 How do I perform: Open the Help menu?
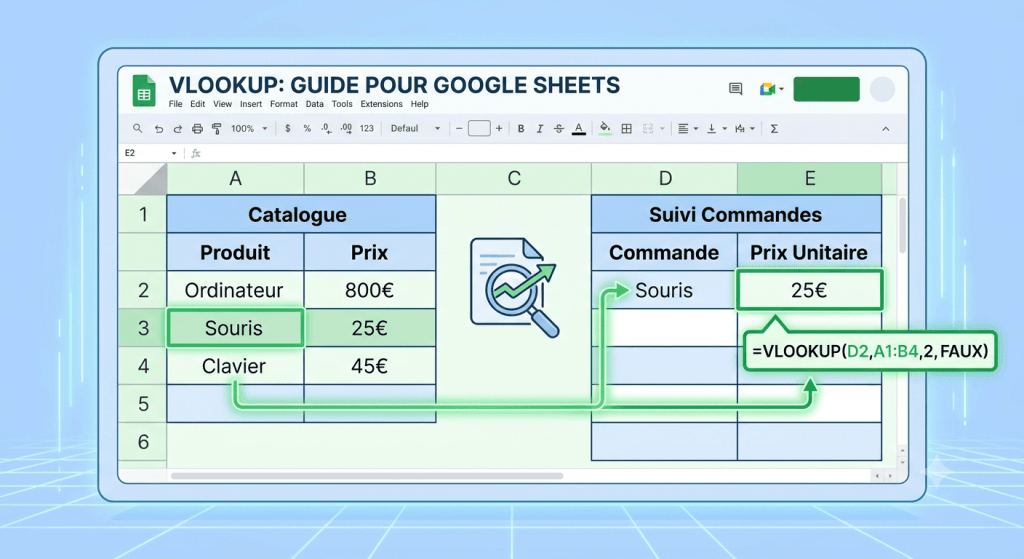pos(419,104)
